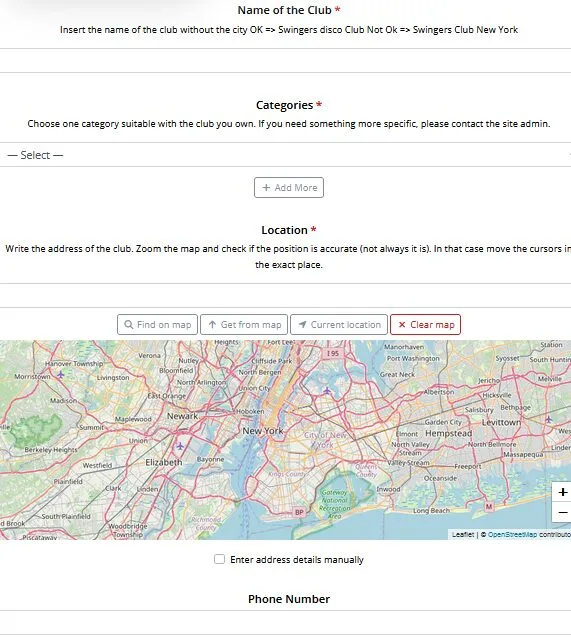Click the New York label on map
This screenshot has width=571, height=642.
coord(263,431)
